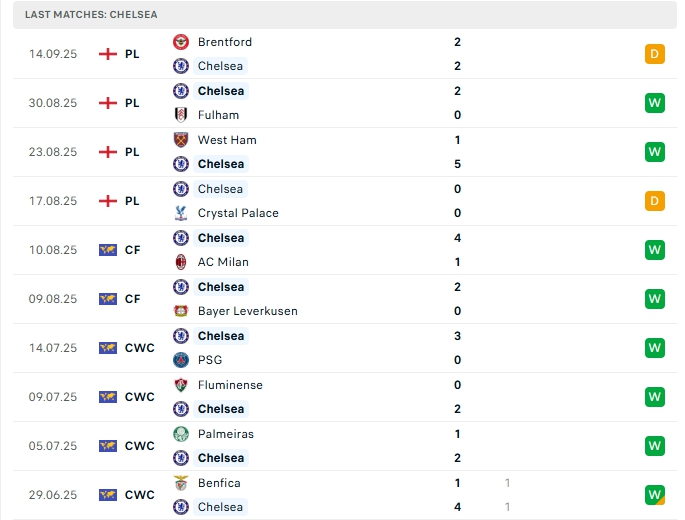Click the Benfica club crest icon
Image resolution: width=685 pixels, height=520 pixels.
pos(181,483)
